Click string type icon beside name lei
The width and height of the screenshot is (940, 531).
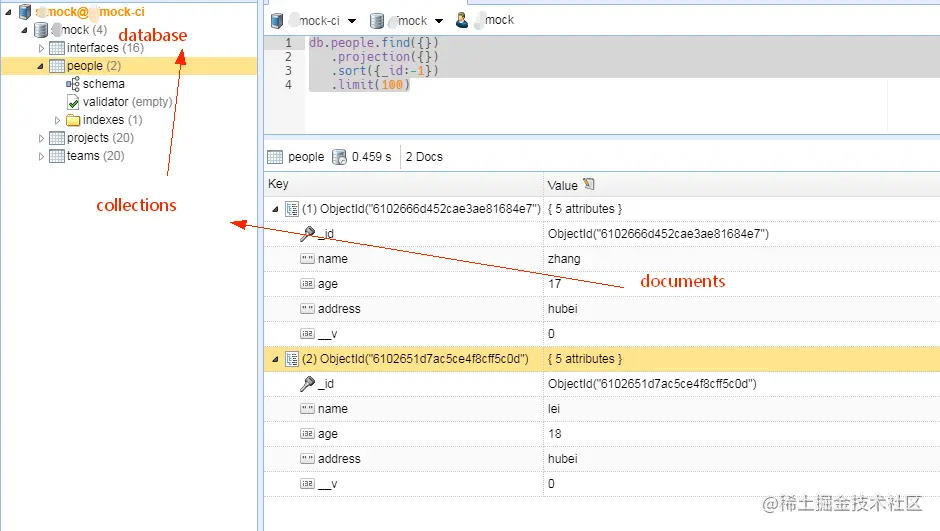point(308,409)
